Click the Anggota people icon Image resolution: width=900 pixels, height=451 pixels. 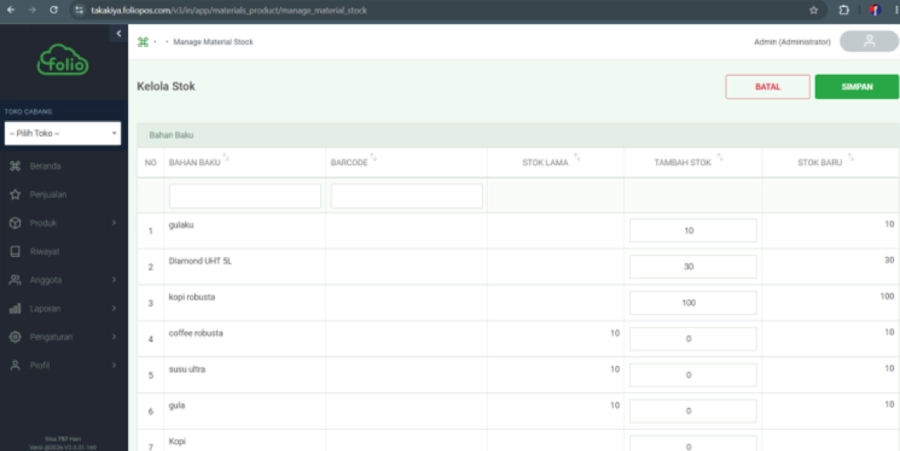click(15, 280)
